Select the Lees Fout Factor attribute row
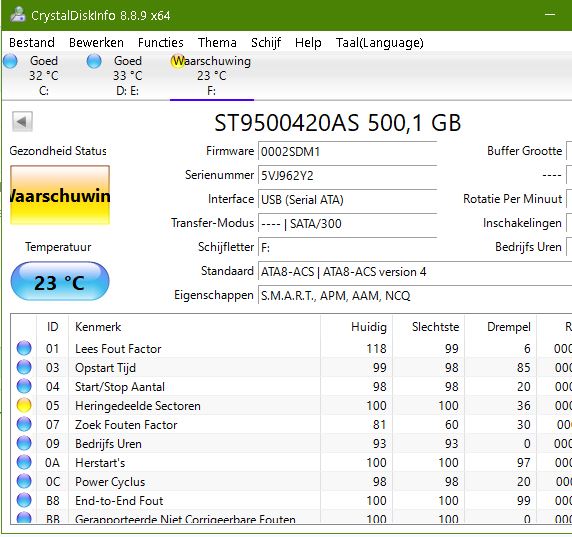Viewport: 572px width, 537px height. [291, 348]
